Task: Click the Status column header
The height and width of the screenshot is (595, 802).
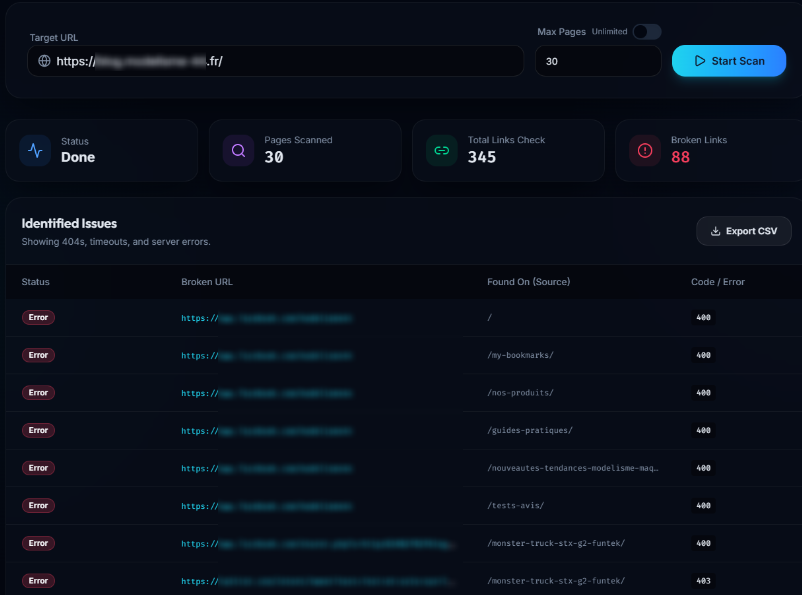Action: click(36, 282)
